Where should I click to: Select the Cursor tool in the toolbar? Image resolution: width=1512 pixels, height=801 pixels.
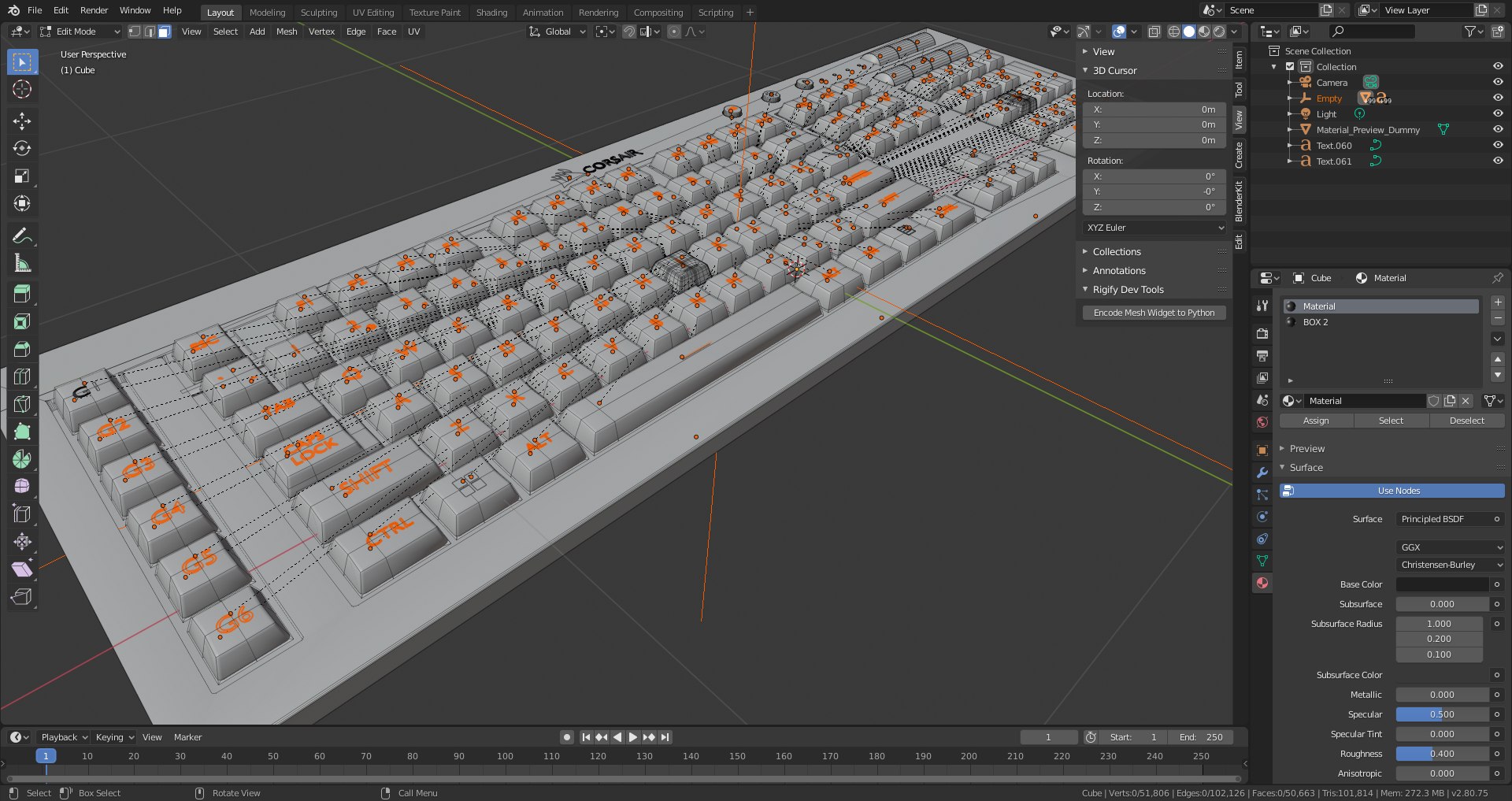coord(22,89)
